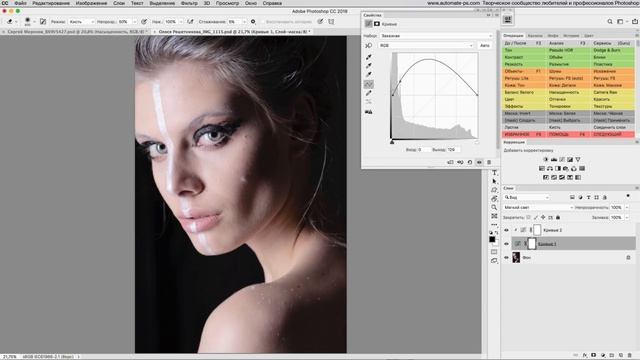Toggle lock all layer icon
The height and width of the screenshot is (360, 640).
point(558,218)
